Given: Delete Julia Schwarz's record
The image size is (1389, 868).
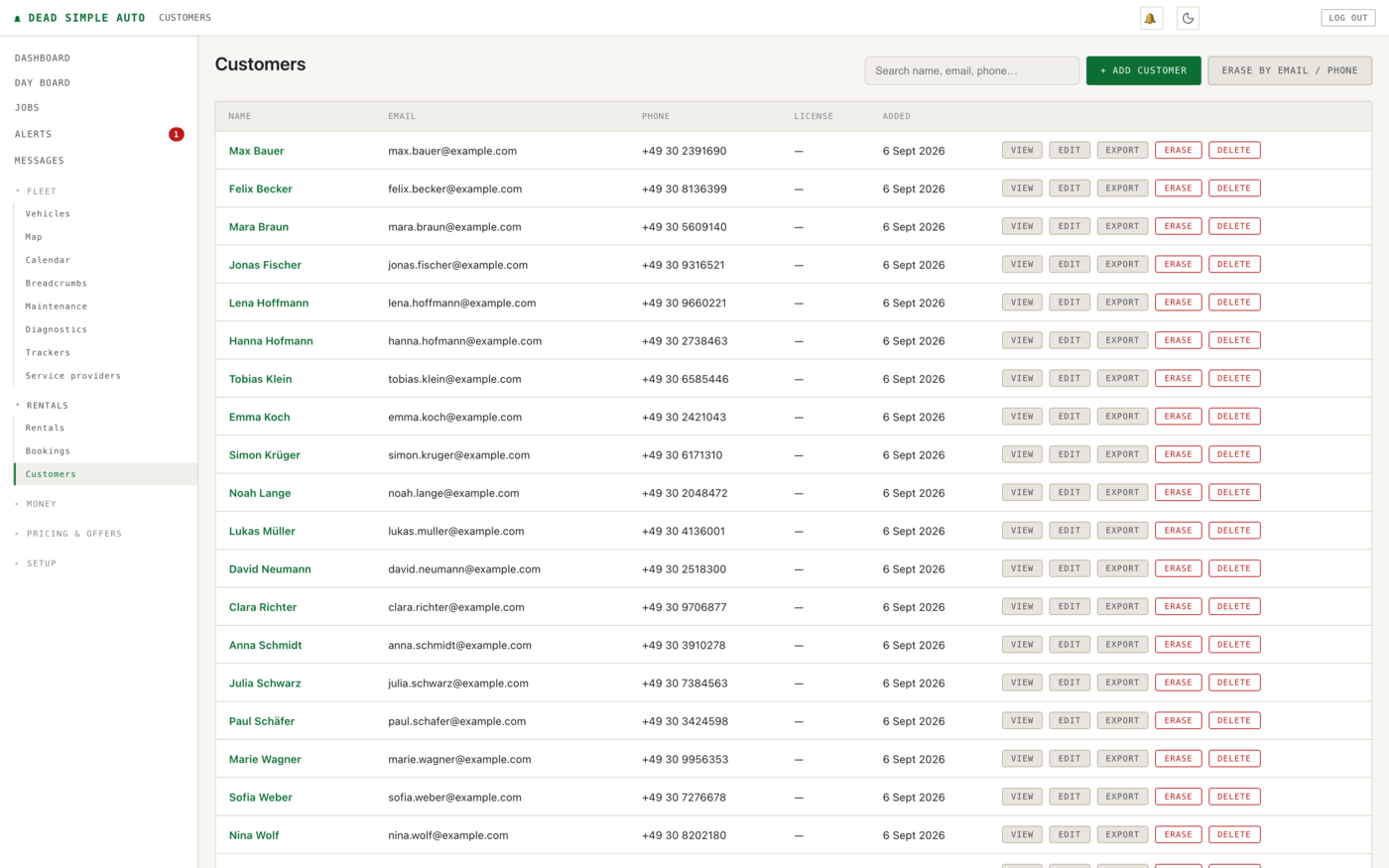Looking at the screenshot, I should tap(1234, 682).
